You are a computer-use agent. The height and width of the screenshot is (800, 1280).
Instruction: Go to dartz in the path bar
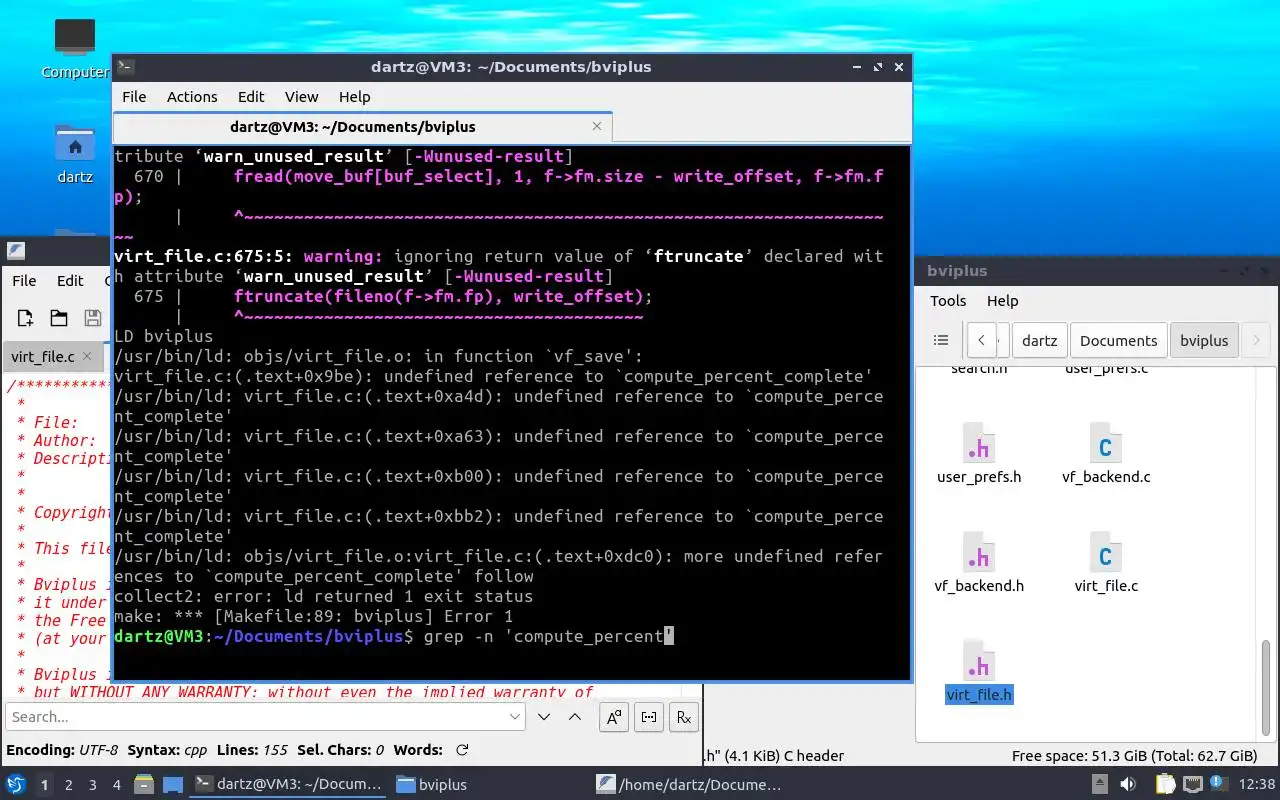[1040, 340]
